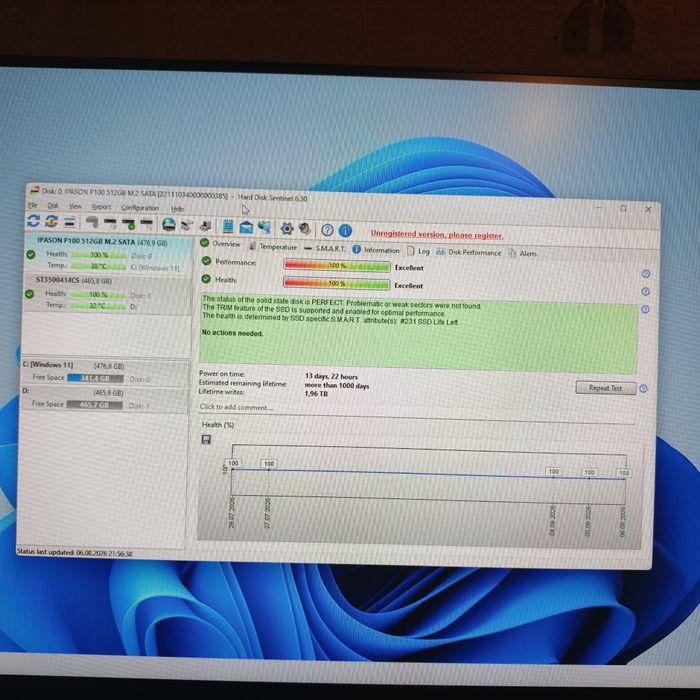Click graph point for 06.08.2026
The width and height of the screenshot is (700, 700).
click(x=624, y=479)
